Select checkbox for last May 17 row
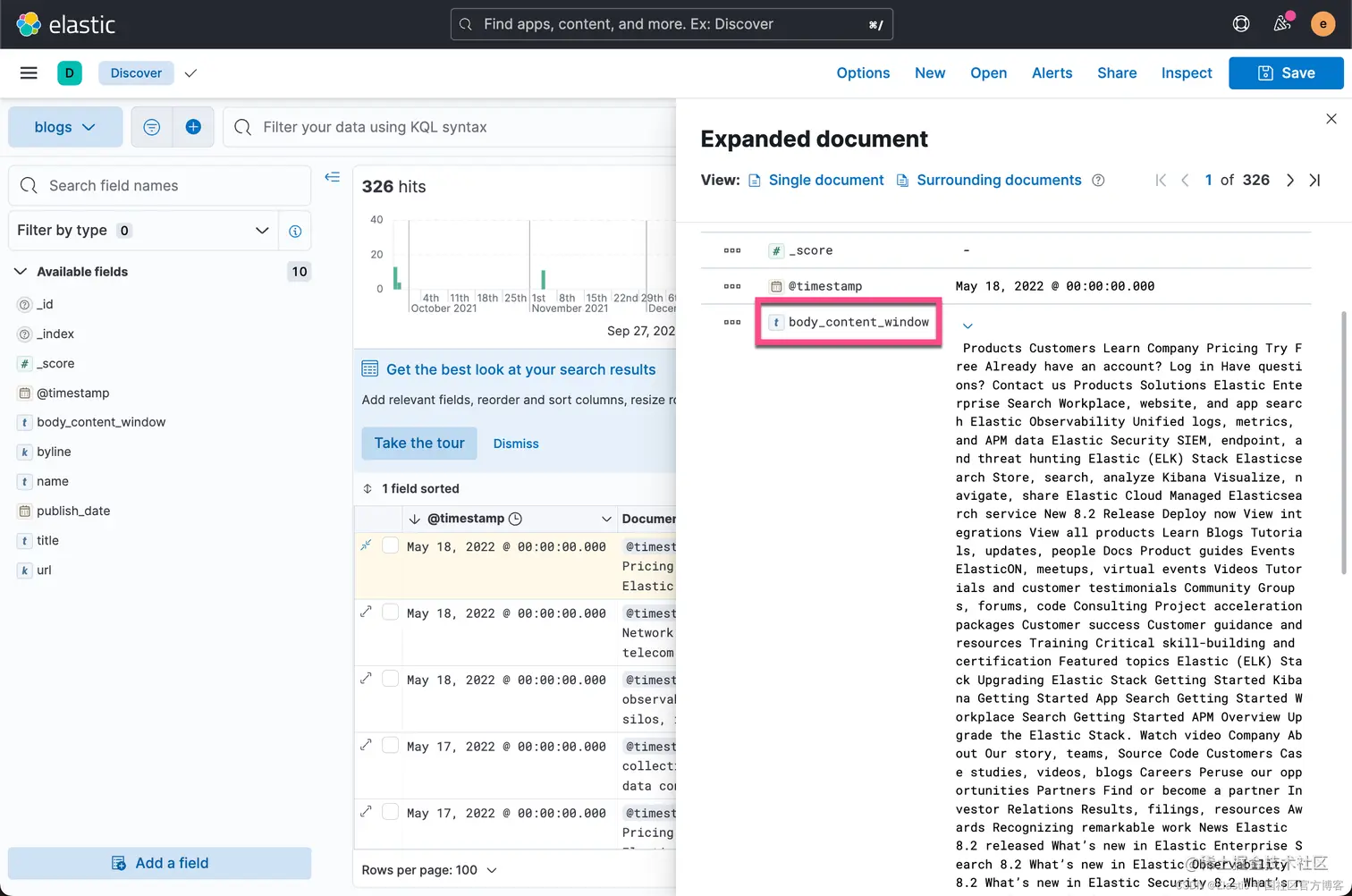The height and width of the screenshot is (896, 1352). 391,812
